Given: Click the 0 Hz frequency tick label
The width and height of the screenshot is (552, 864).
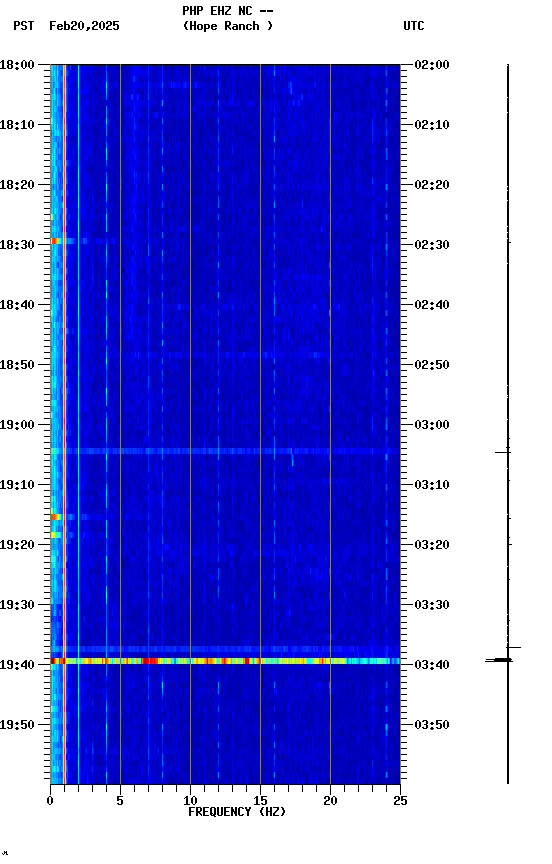Looking at the screenshot, I should pos(50,801).
